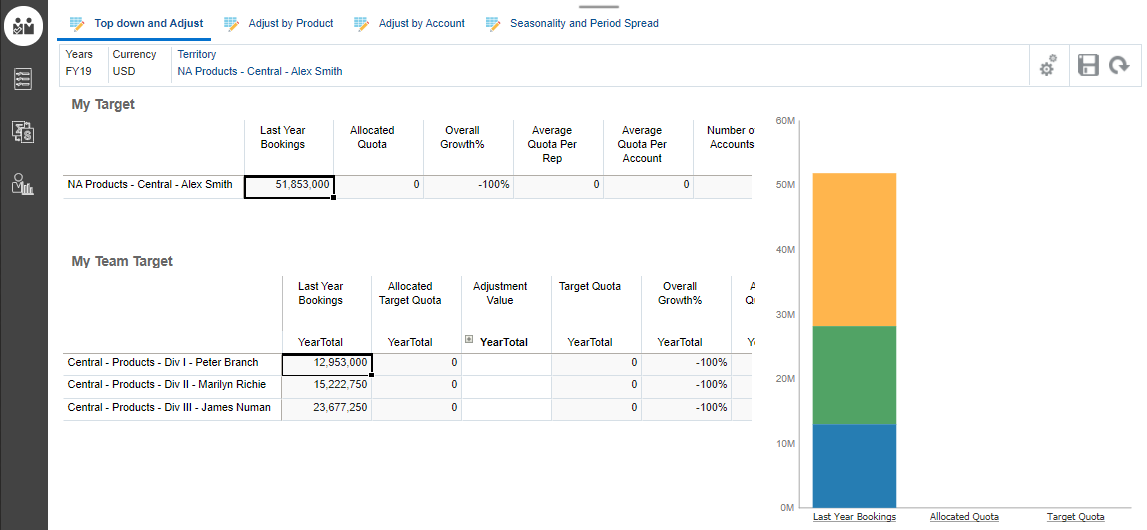Open the Seasonality and Period Spread tab
1147x530 pixels.
point(584,23)
